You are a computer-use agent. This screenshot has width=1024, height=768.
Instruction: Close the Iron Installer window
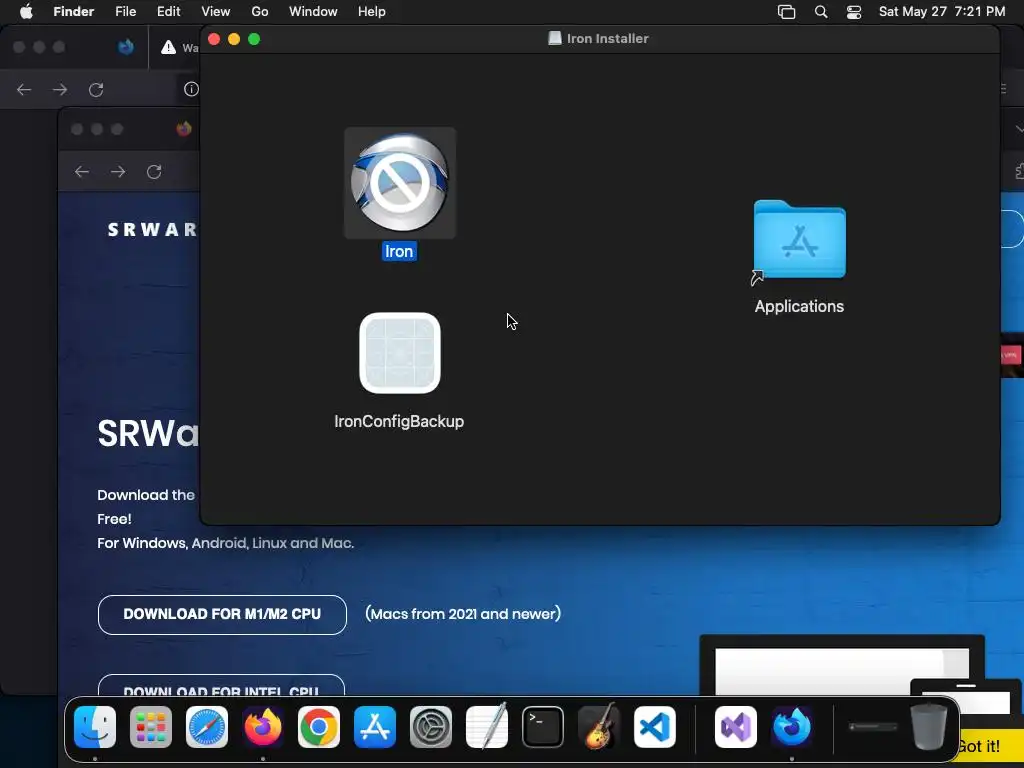[x=214, y=39]
